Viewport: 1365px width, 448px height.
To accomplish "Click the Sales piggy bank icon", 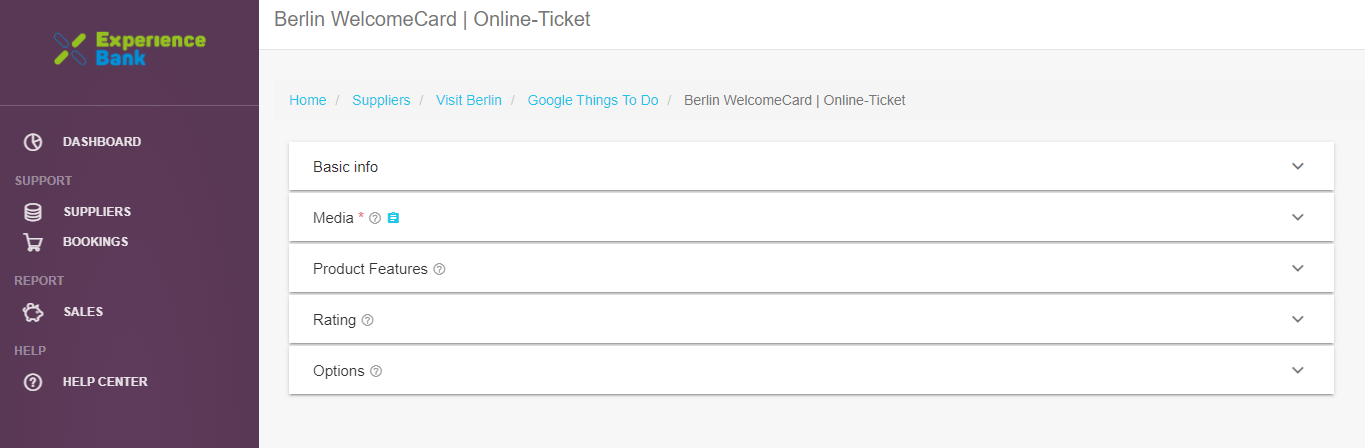I will point(33,312).
